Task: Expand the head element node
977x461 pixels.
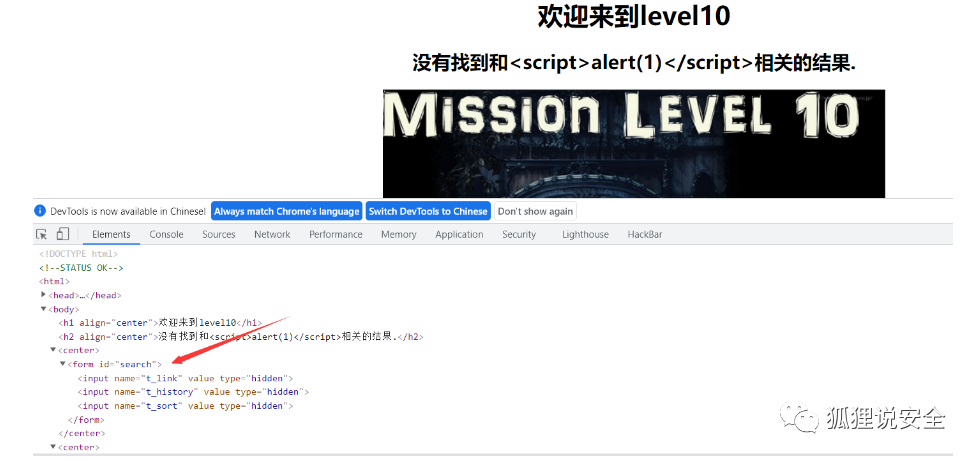Action: [43, 295]
